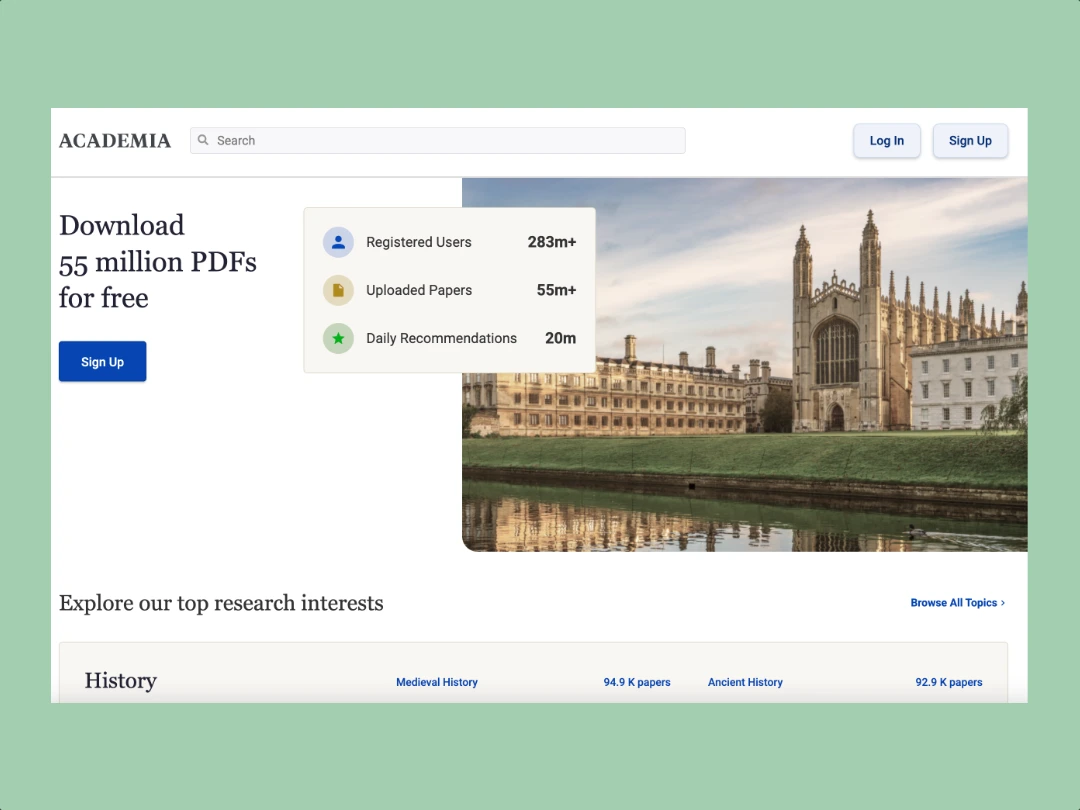Open the Medieval History topic link
Image resolution: width=1080 pixels, height=810 pixels.
pyautogui.click(x=437, y=682)
